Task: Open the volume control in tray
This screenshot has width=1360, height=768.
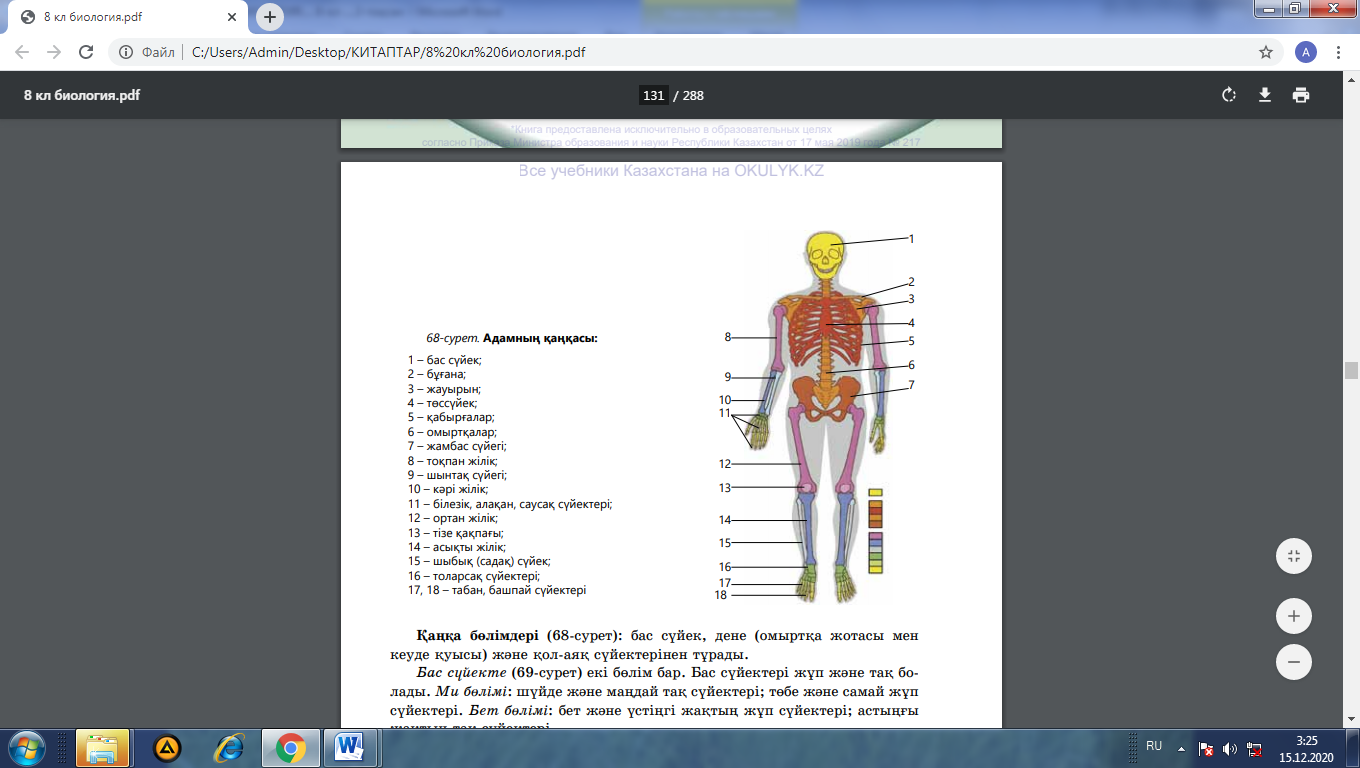Action: [x=1229, y=748]
